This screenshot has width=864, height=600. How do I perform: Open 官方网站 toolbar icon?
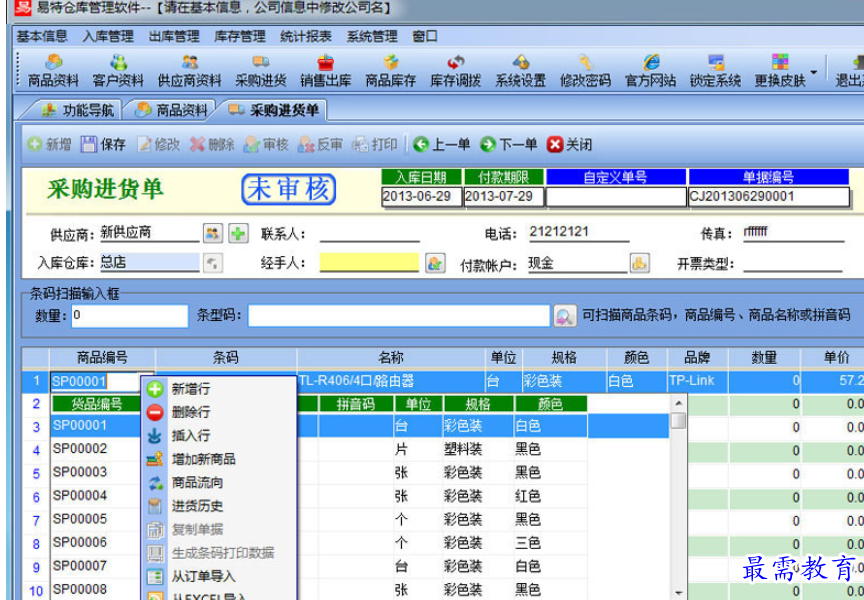point(650,71)
